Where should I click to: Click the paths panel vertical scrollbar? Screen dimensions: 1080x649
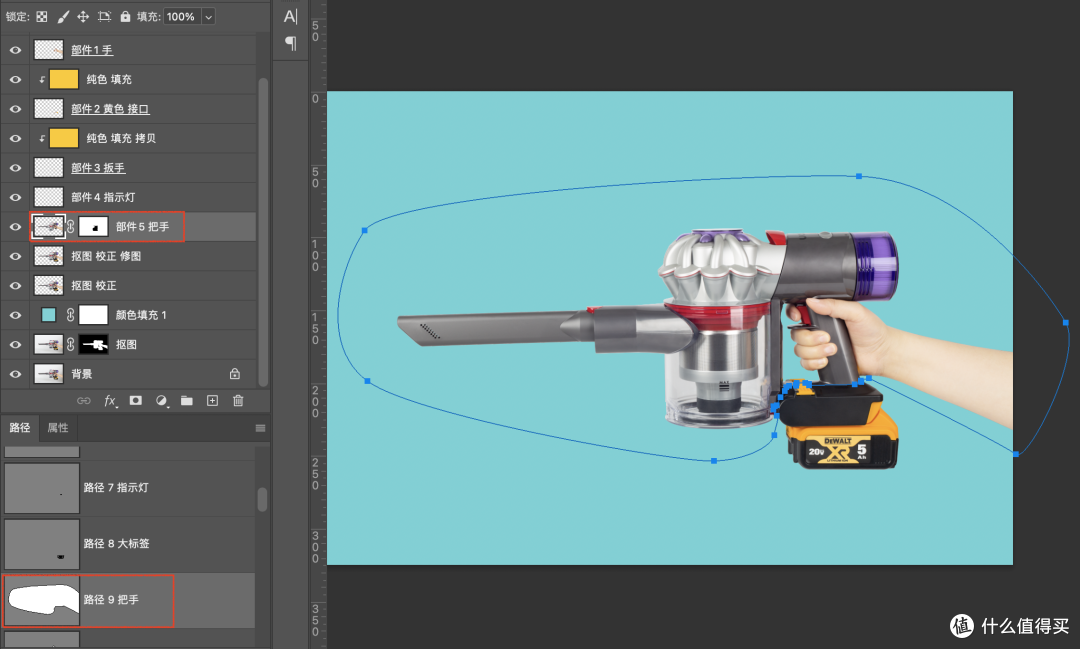click(x=262, y=499)
